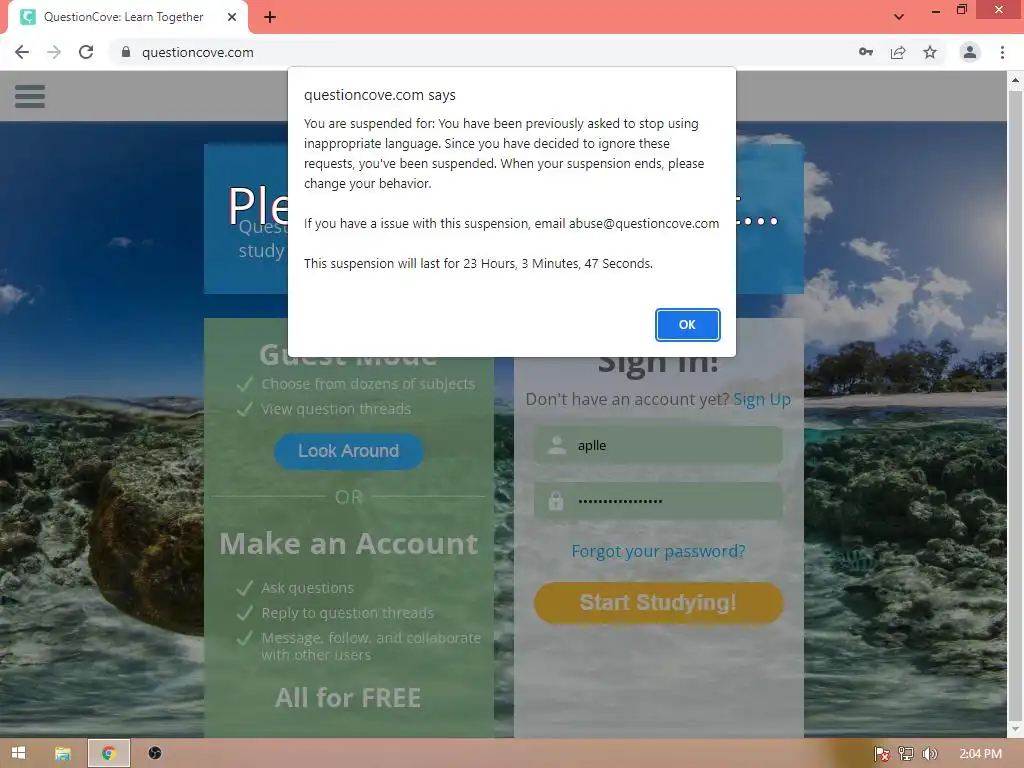Viewport: 1024px width, 768px height.
Task: Click the Start Studying! button
Action: (658, 602)
